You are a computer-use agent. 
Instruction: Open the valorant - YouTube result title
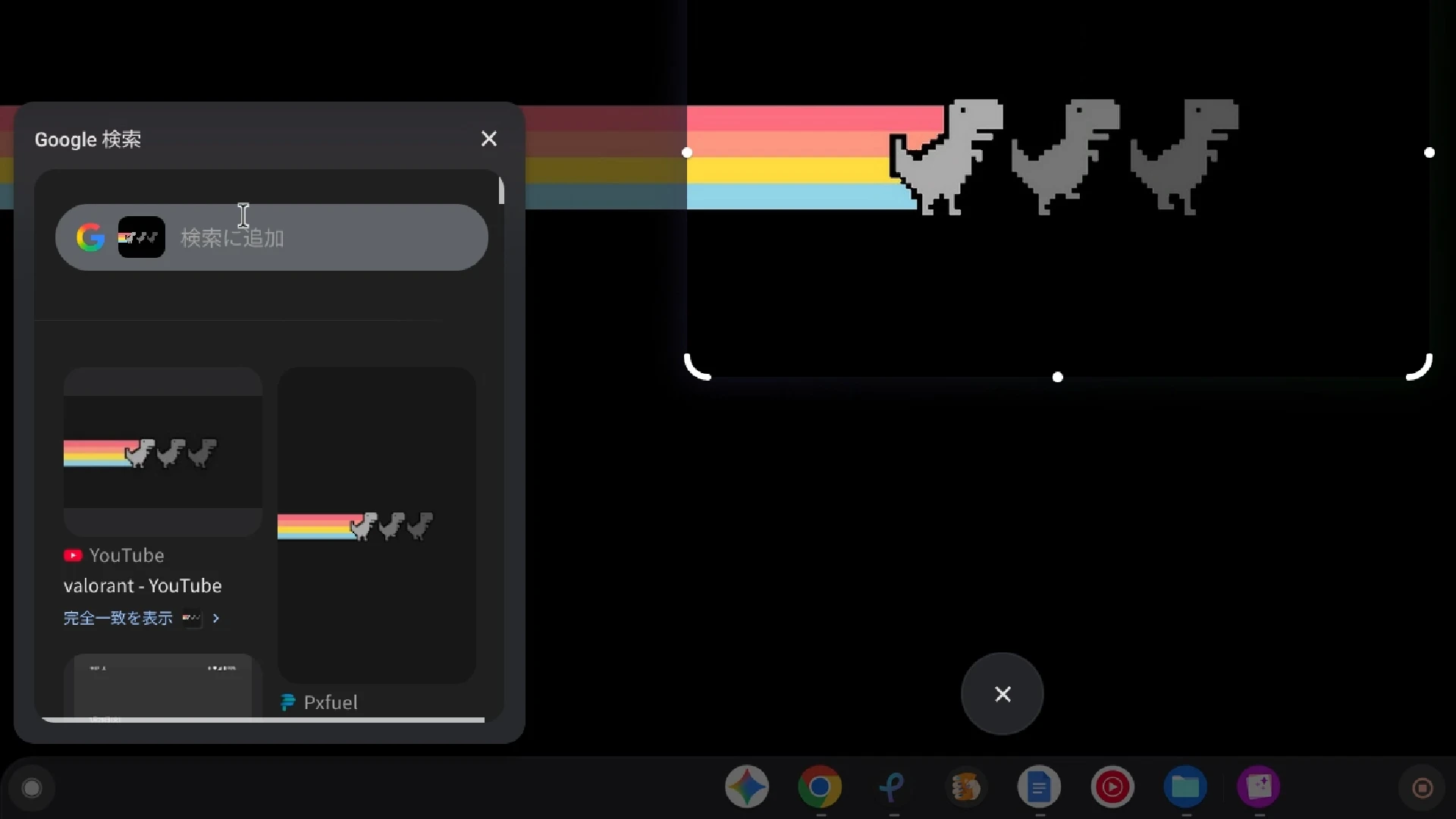pos(143,585)
